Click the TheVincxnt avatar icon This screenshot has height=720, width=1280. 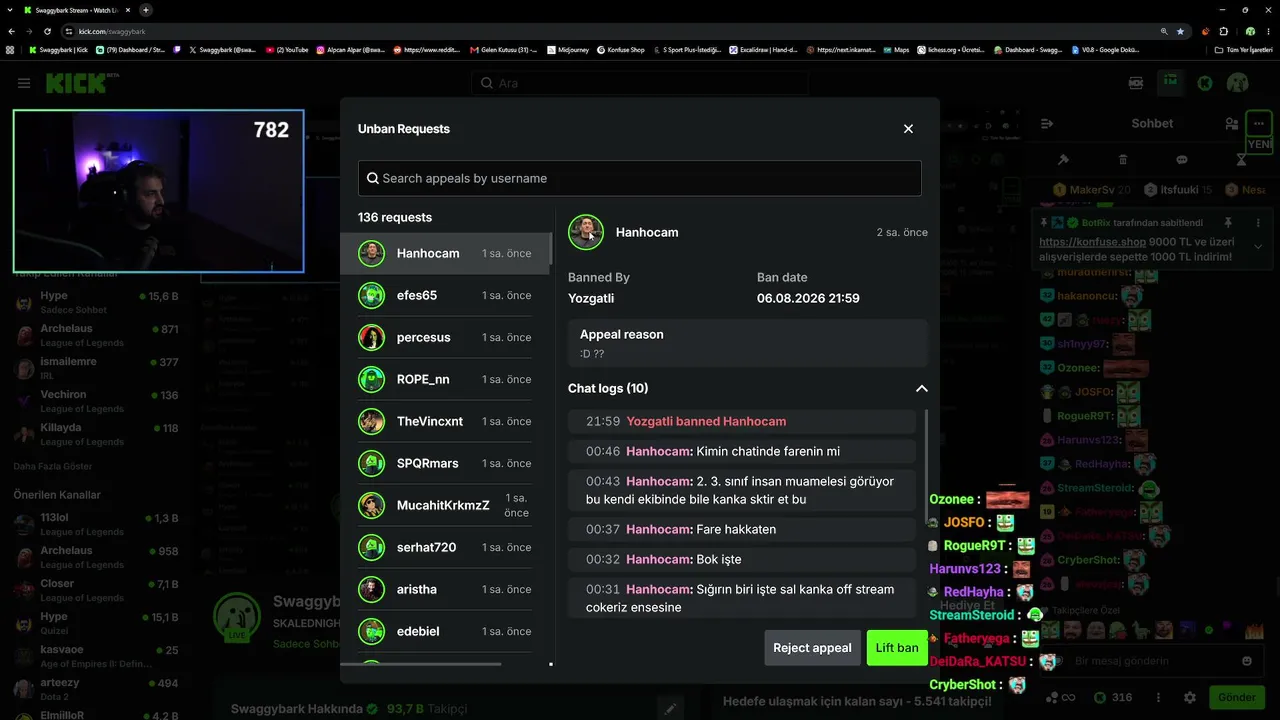click(371, 422)
